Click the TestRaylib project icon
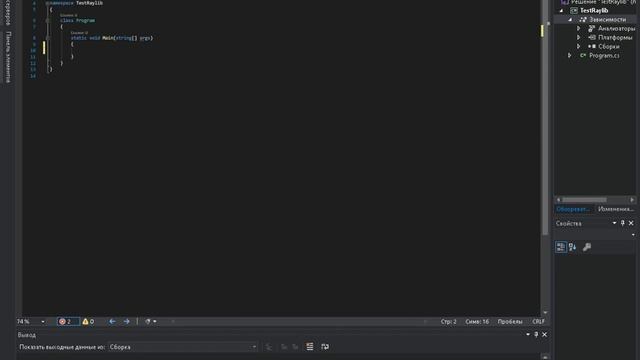This screenshot has width=640, height=360. click(x=574, y=11)
